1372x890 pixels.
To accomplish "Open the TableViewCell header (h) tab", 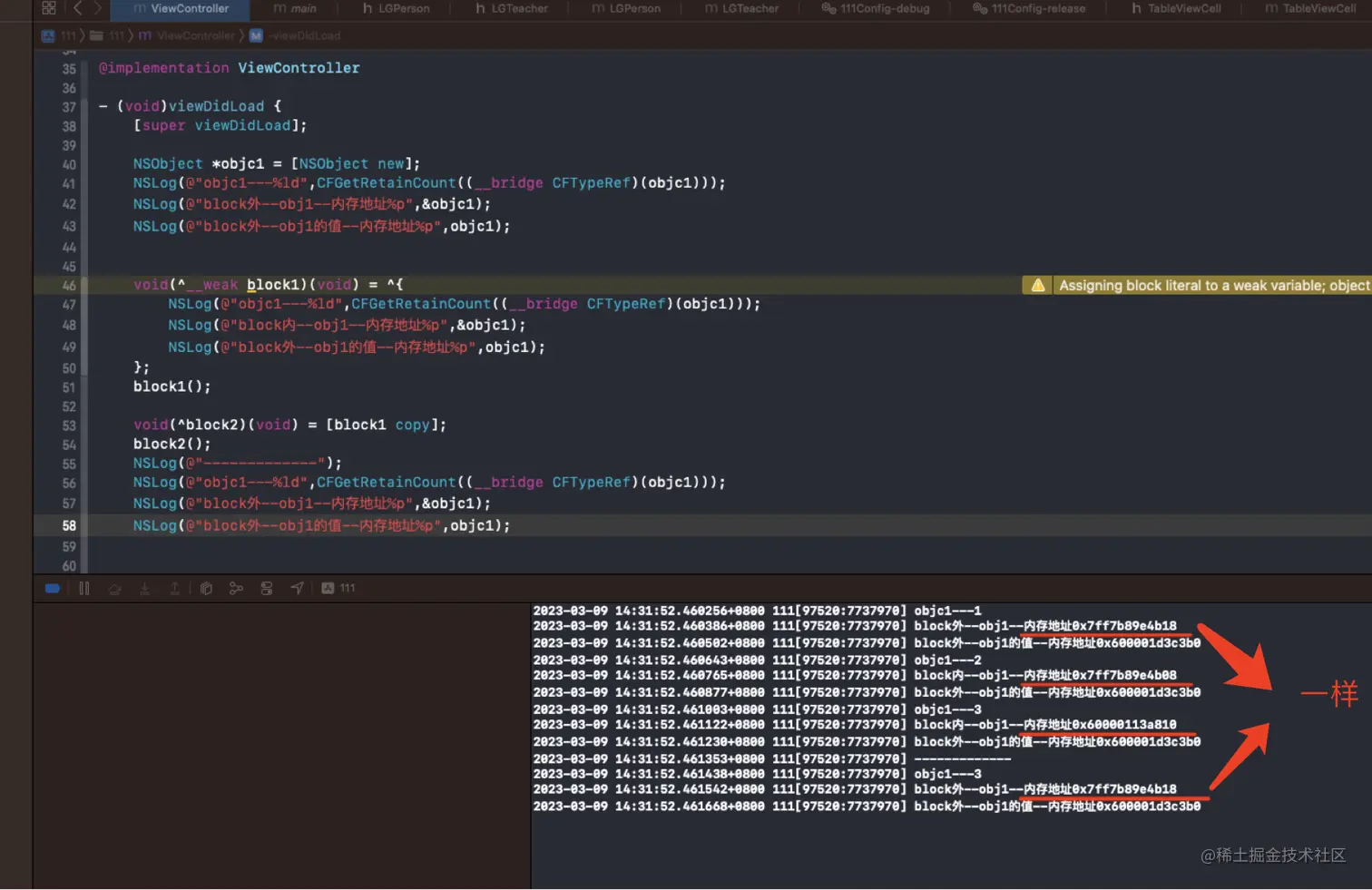I will coord(1176,8).
